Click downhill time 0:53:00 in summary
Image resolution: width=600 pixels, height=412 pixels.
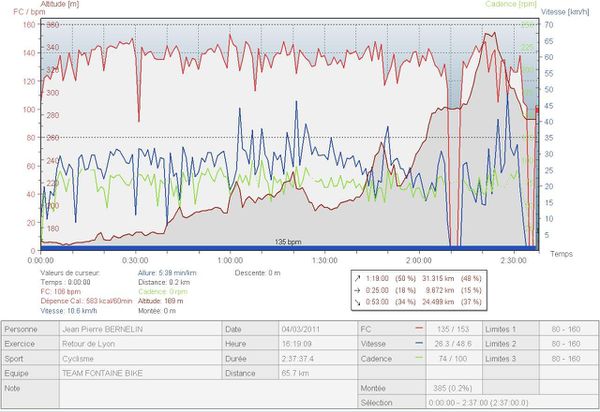click(x=377, y=302)
